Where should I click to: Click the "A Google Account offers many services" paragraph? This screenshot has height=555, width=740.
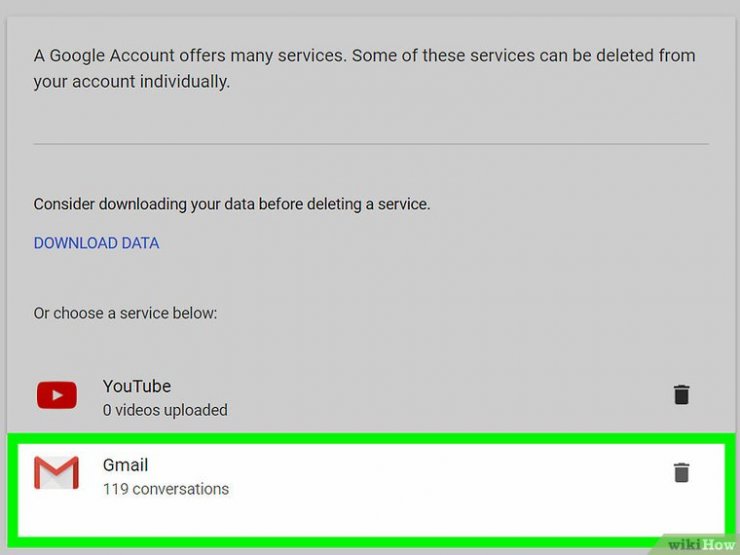click(250, 56)
